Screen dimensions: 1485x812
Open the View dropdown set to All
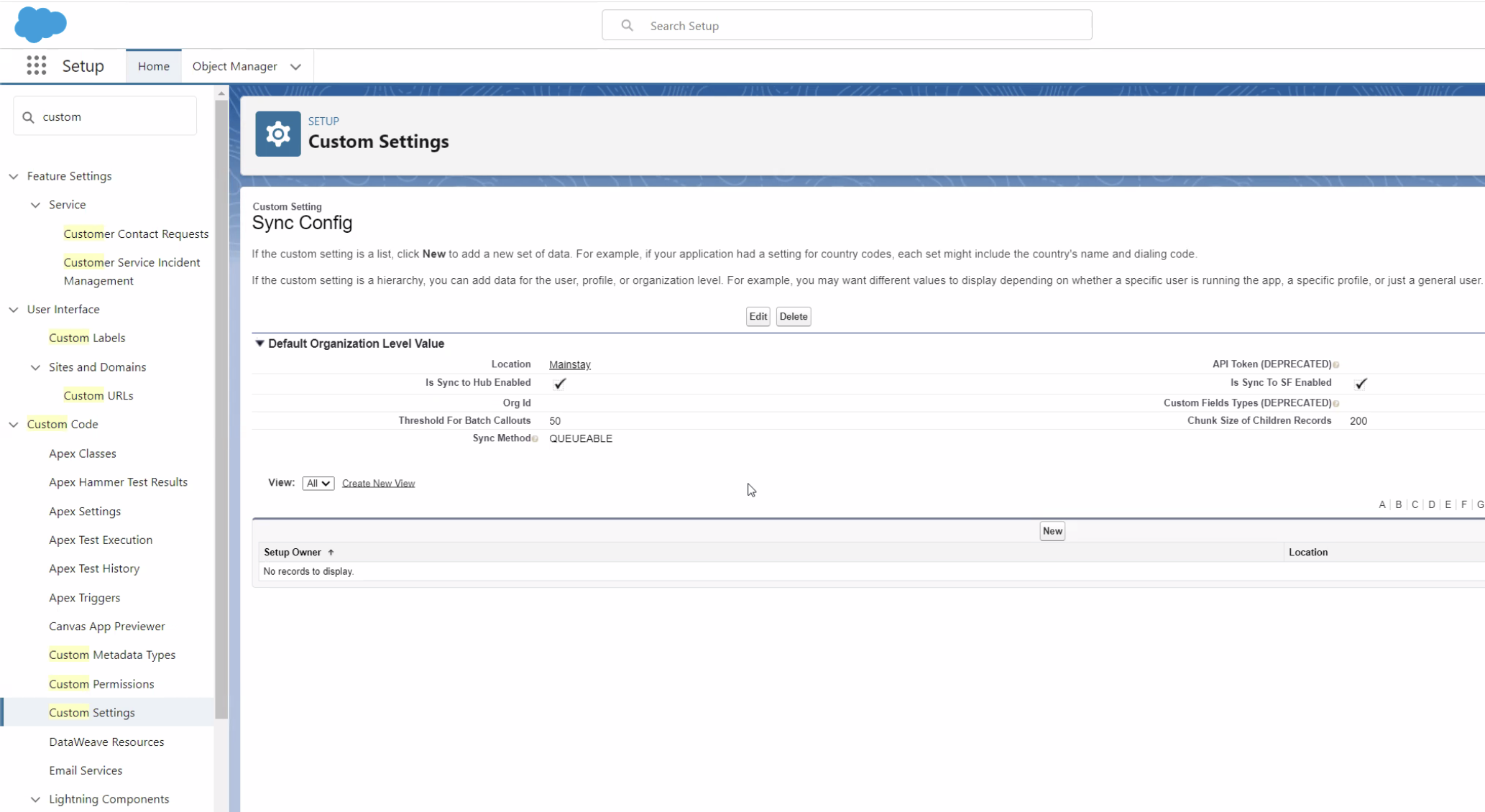pos(318,484)
